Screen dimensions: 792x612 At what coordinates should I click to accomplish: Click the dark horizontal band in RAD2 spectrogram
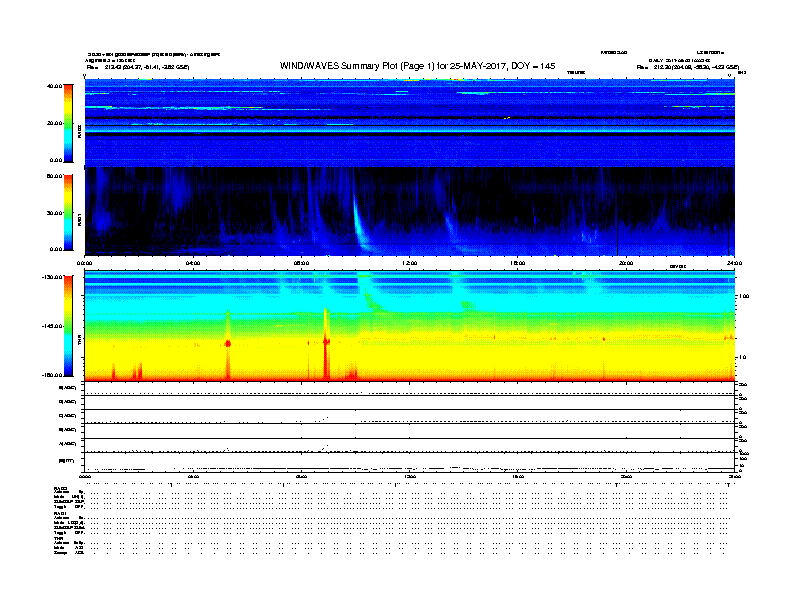[400, 119]
